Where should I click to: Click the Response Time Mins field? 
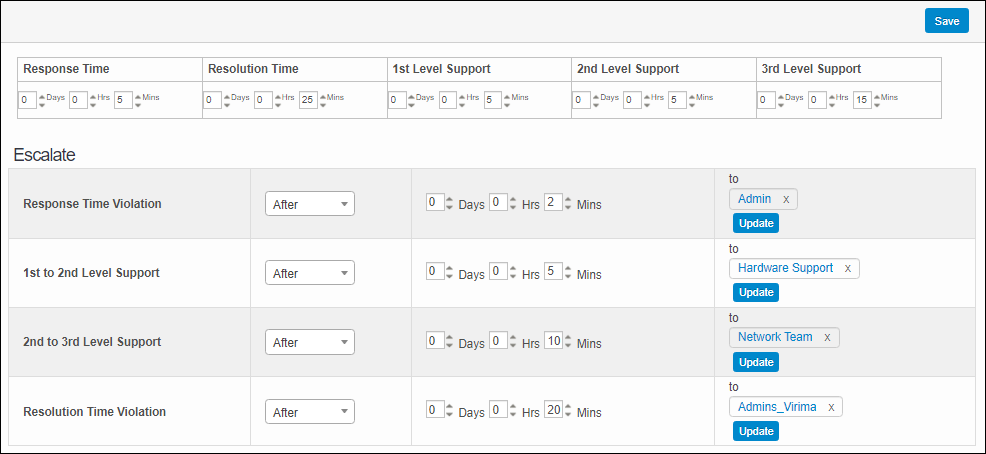click(122, 100)
